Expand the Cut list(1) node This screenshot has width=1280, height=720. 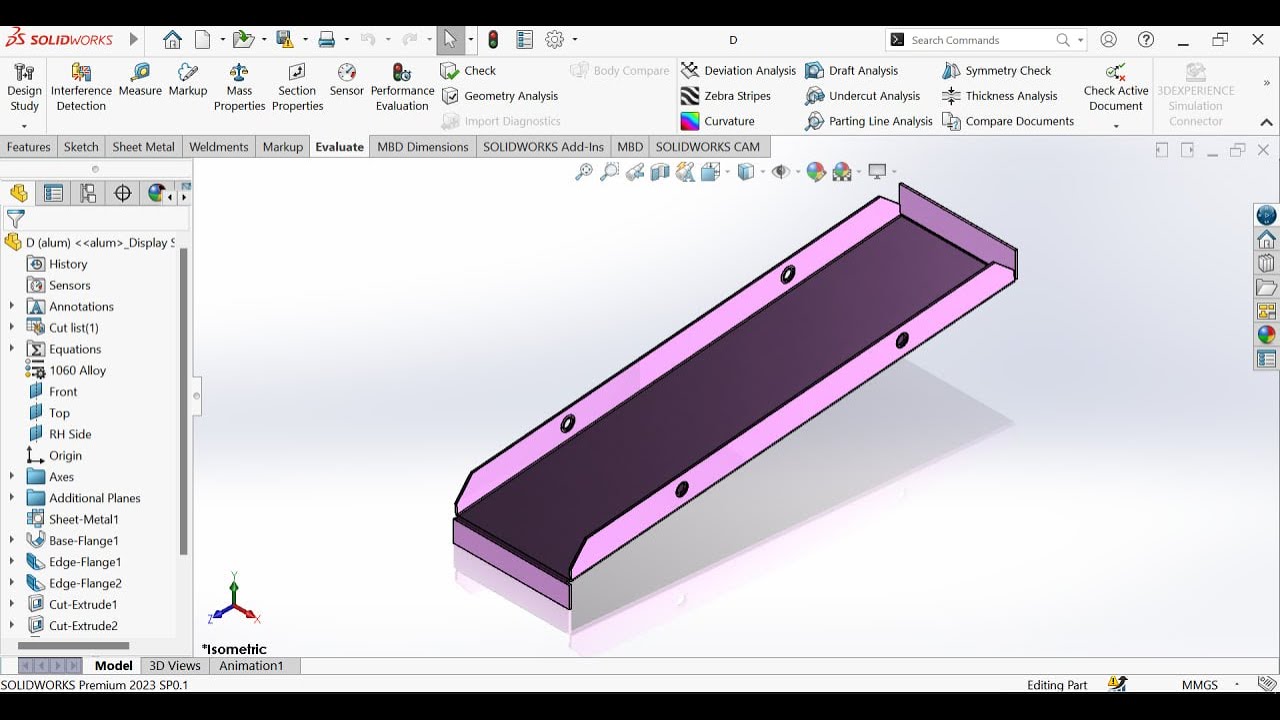point(12,327)
